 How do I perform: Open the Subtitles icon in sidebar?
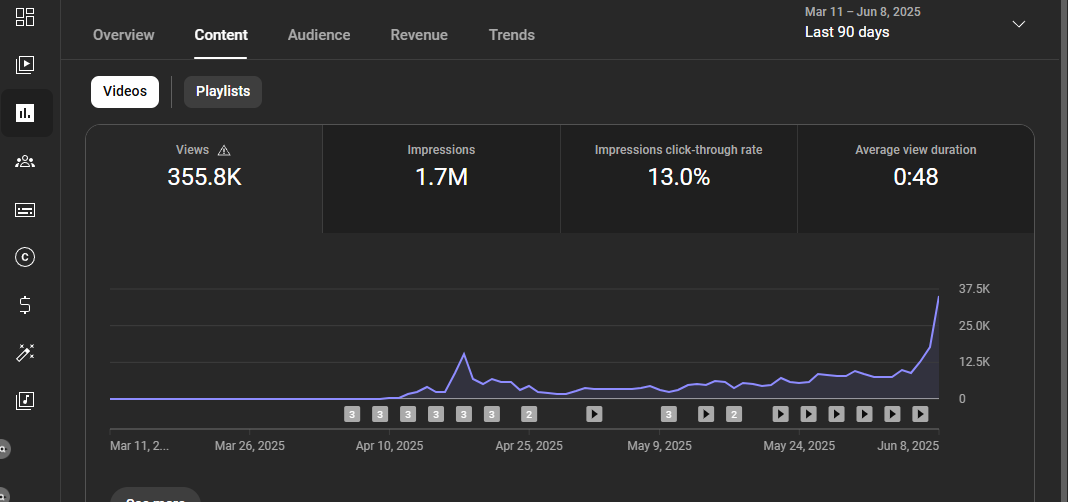[26, 210]
